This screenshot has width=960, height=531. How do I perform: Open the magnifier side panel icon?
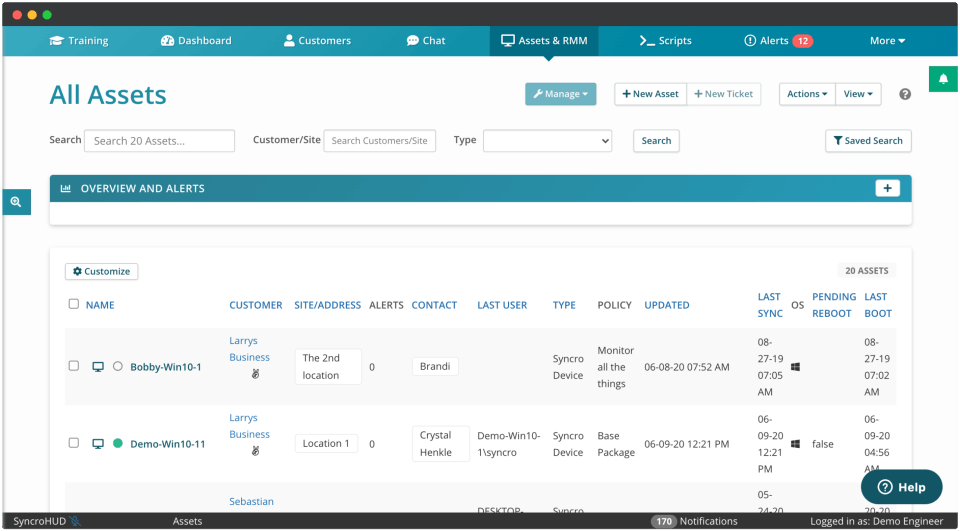16,202
